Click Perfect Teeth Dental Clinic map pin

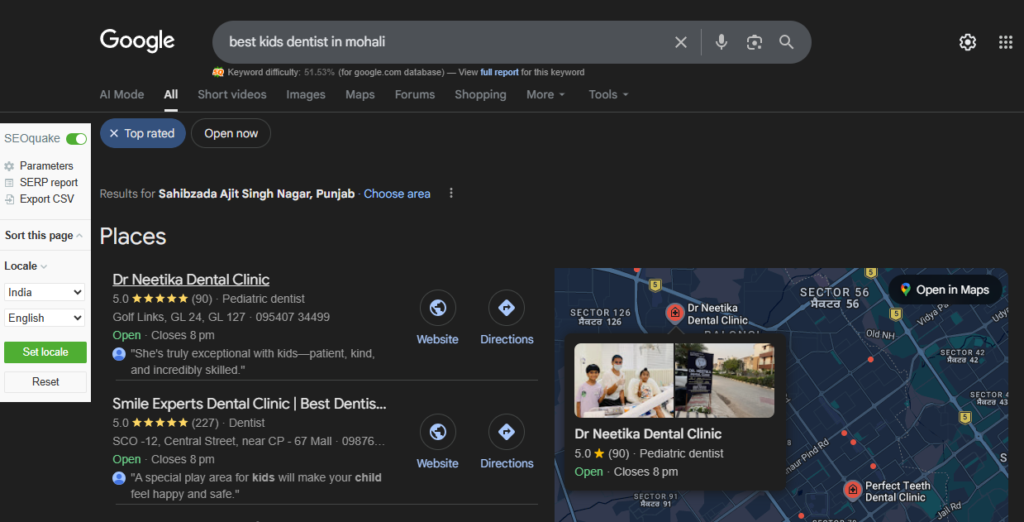[x=852, y=490]
